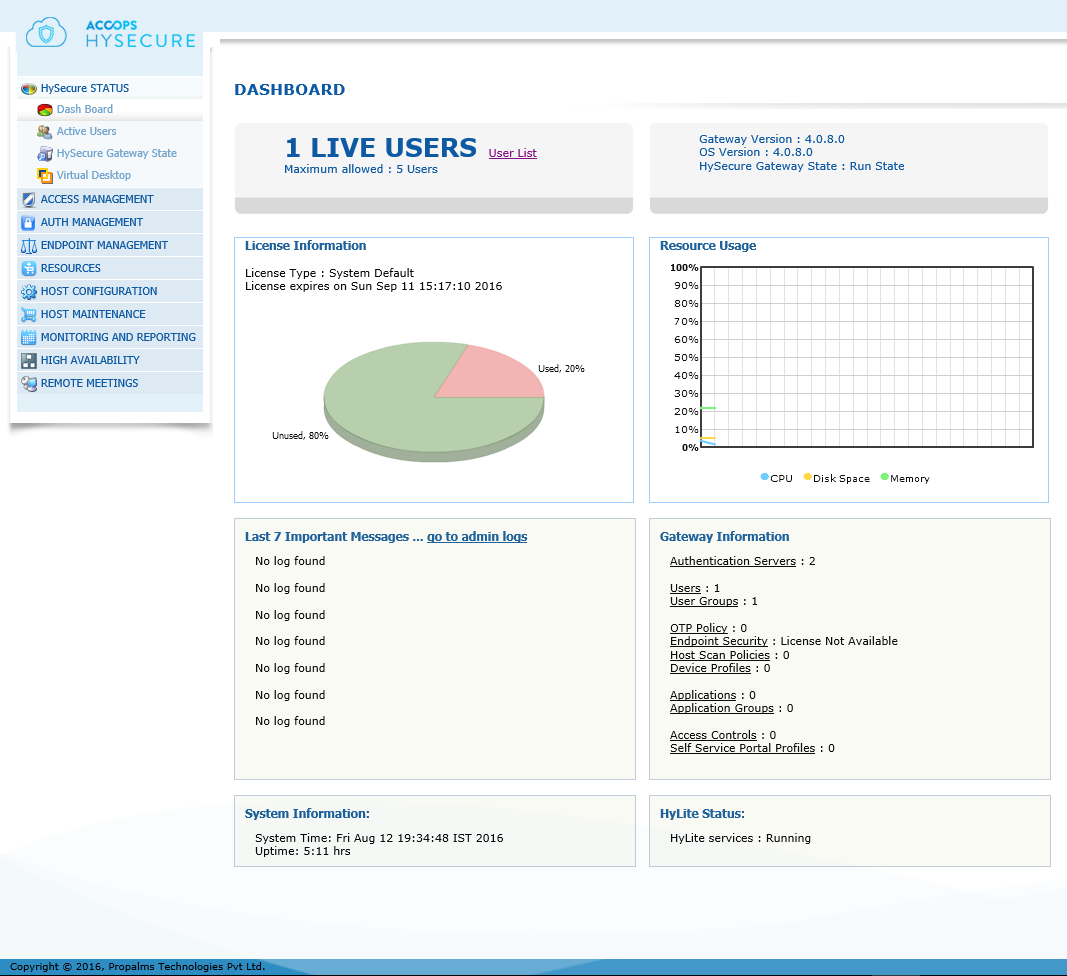Click the High Availability icon
This screenshot has height=976, width=1067.
coord(29,361)
